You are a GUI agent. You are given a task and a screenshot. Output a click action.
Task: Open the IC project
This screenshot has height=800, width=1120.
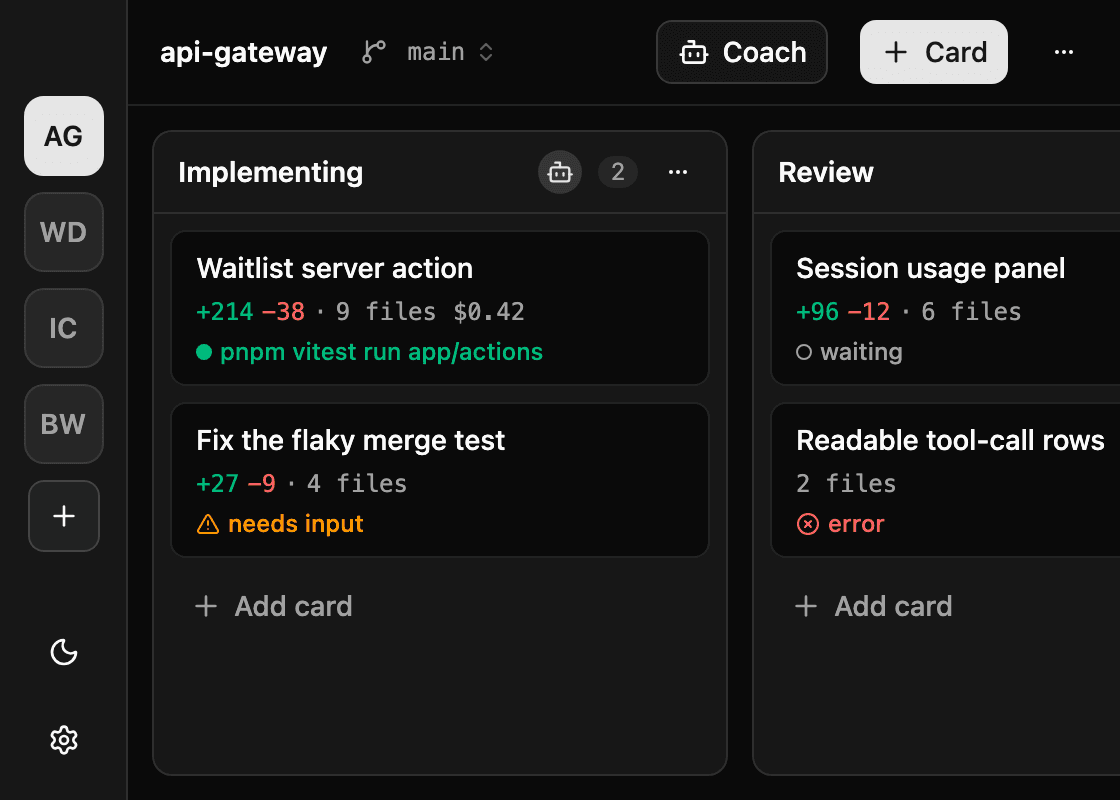tap(64, 328)
